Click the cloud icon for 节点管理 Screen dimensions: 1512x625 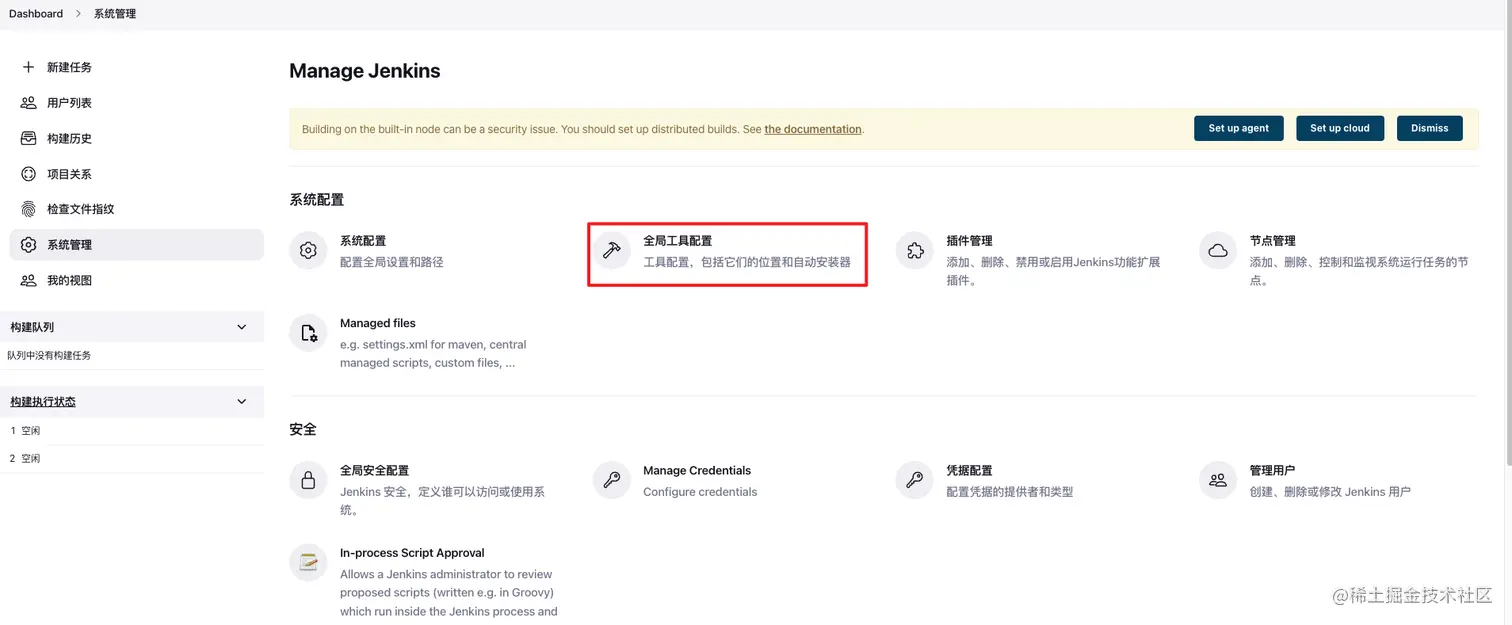click(x=1218, y=251)
